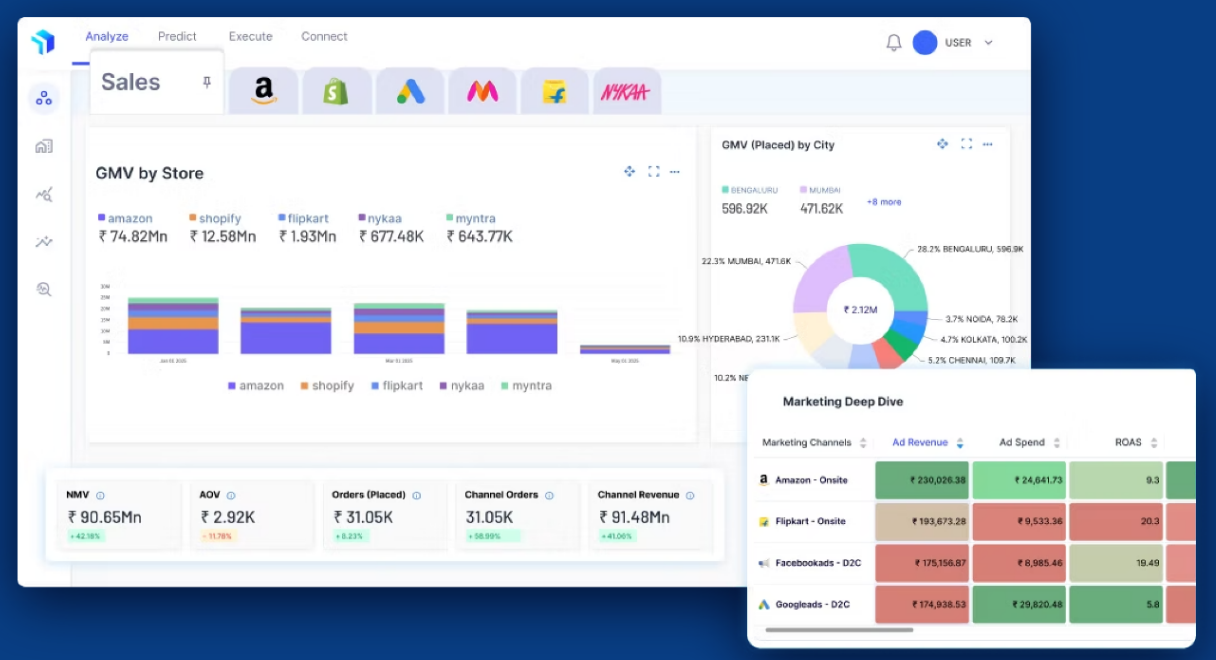
Task: Click info icon next to Channel Revenue
Action: 690,495
